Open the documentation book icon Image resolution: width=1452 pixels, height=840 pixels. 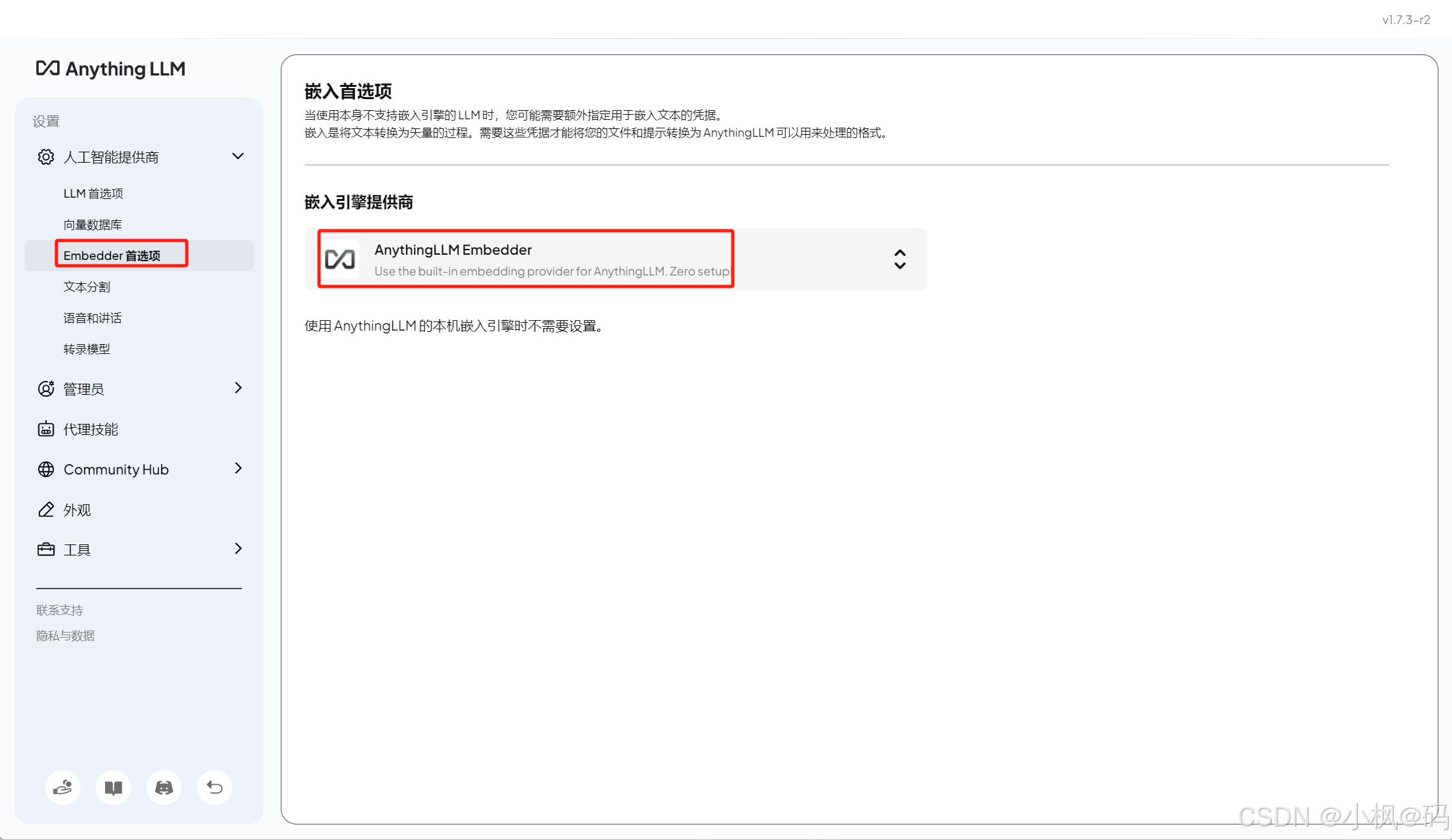[113, 787]
